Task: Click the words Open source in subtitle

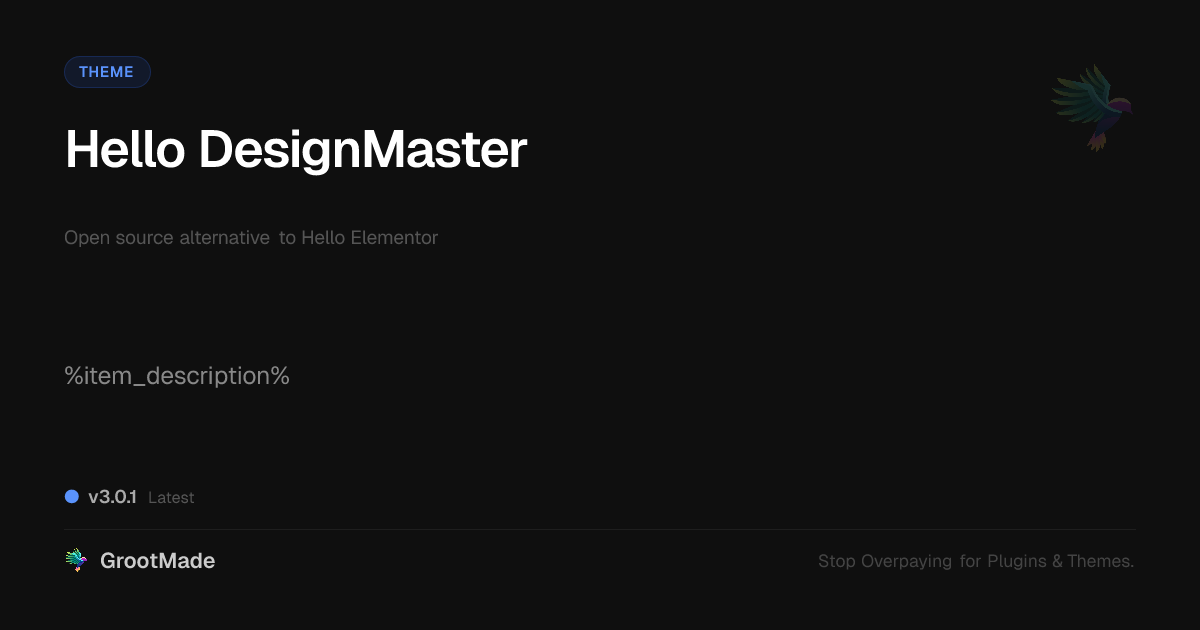Action: [119, 238]
